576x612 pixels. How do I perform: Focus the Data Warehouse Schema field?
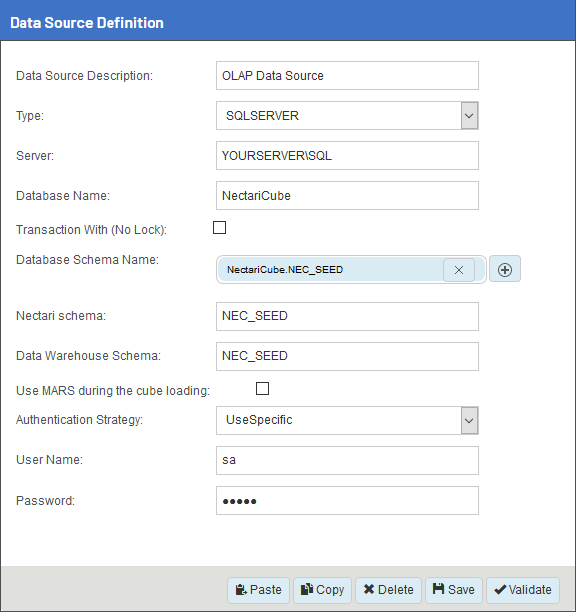(347, 356)
